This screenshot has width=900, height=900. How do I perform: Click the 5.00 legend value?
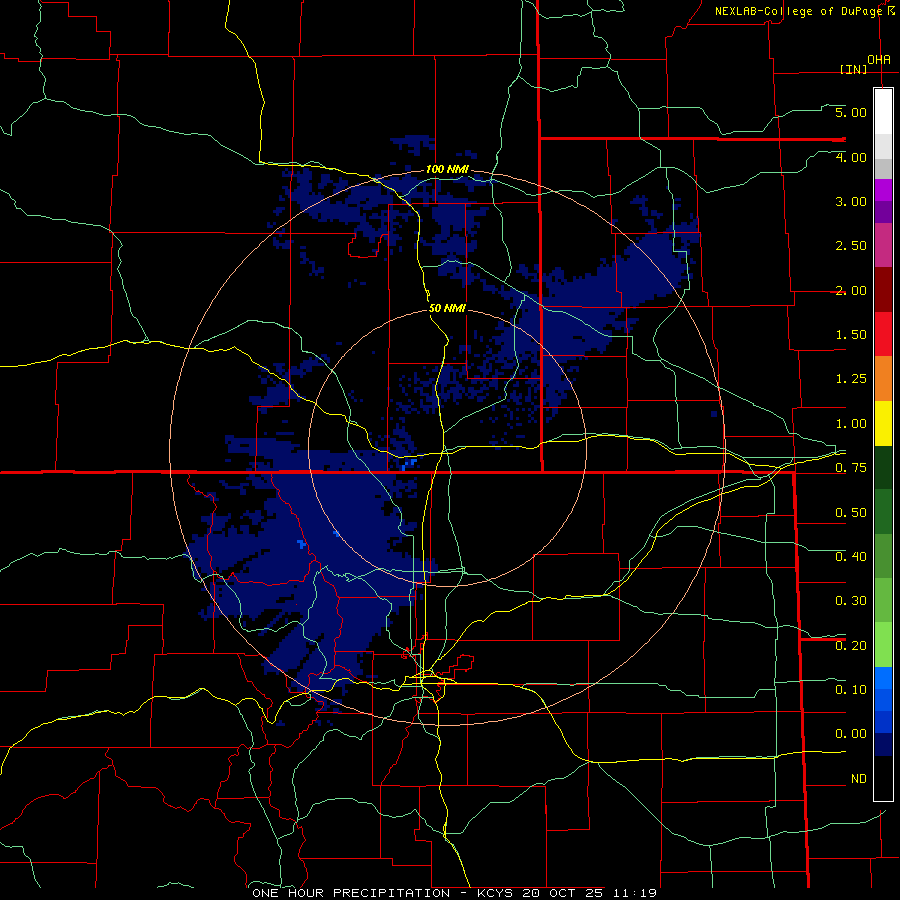(851, 112)
